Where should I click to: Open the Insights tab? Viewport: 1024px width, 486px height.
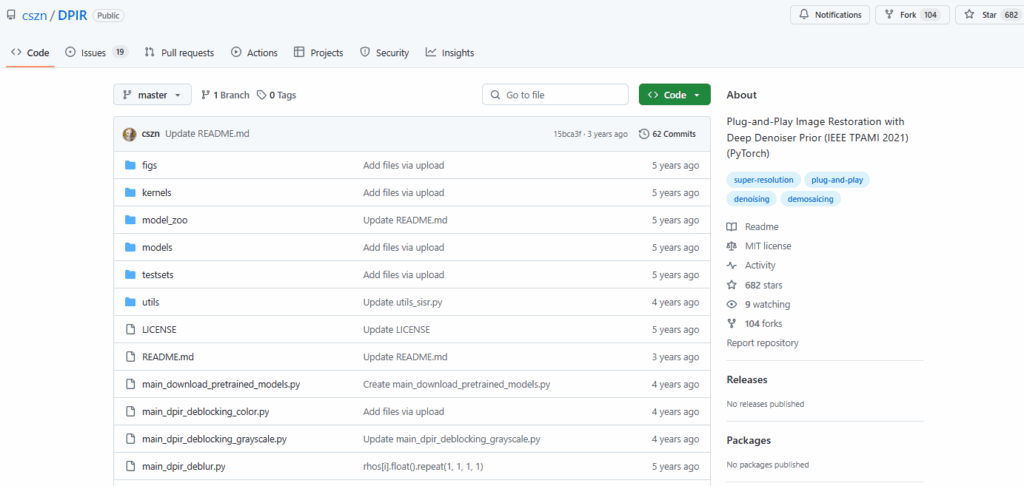tap(449, 53)
